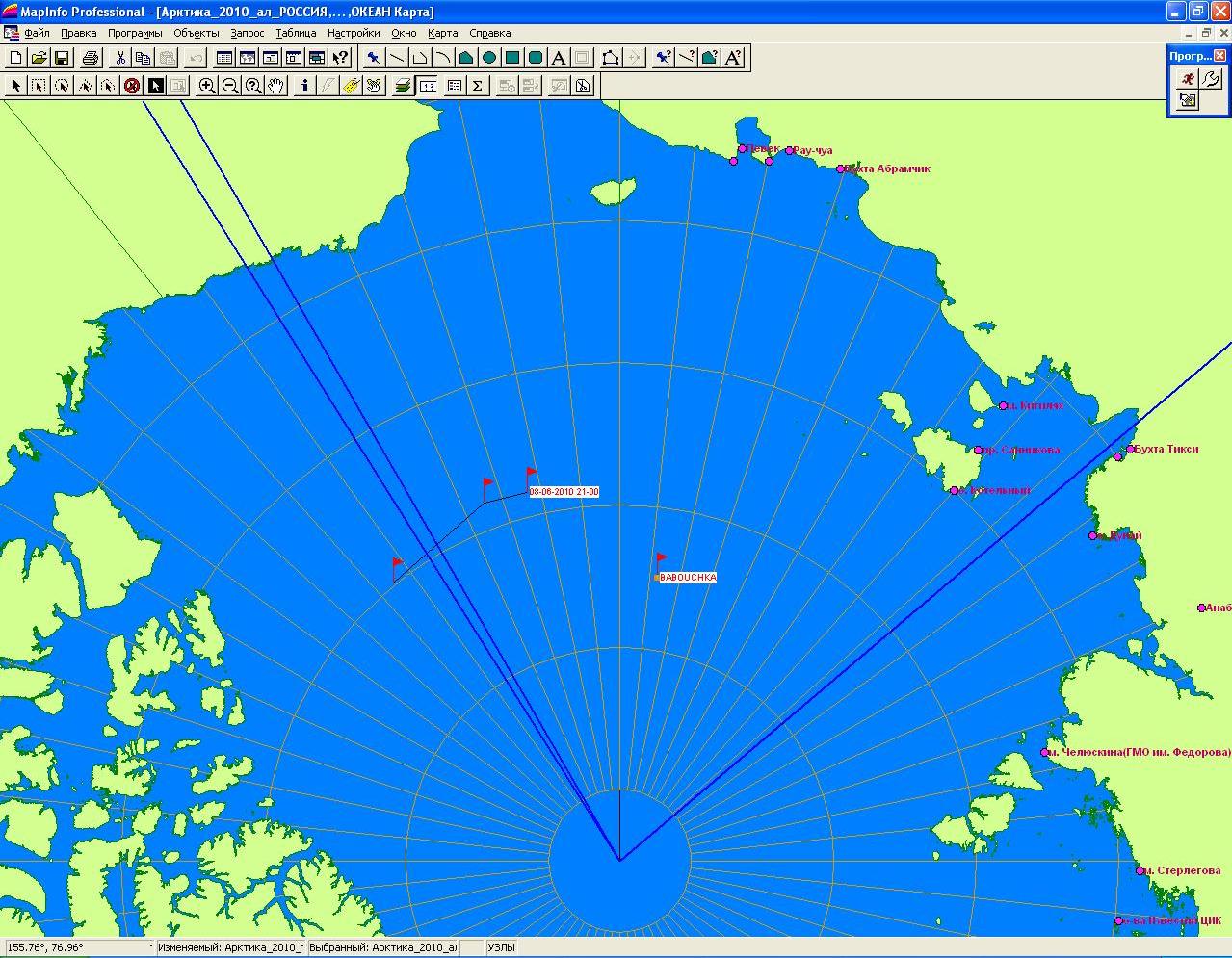Toggle the Statistics sigma window button
The height and width of the screenshot is (958, 1232).
(x=478, y=86)
